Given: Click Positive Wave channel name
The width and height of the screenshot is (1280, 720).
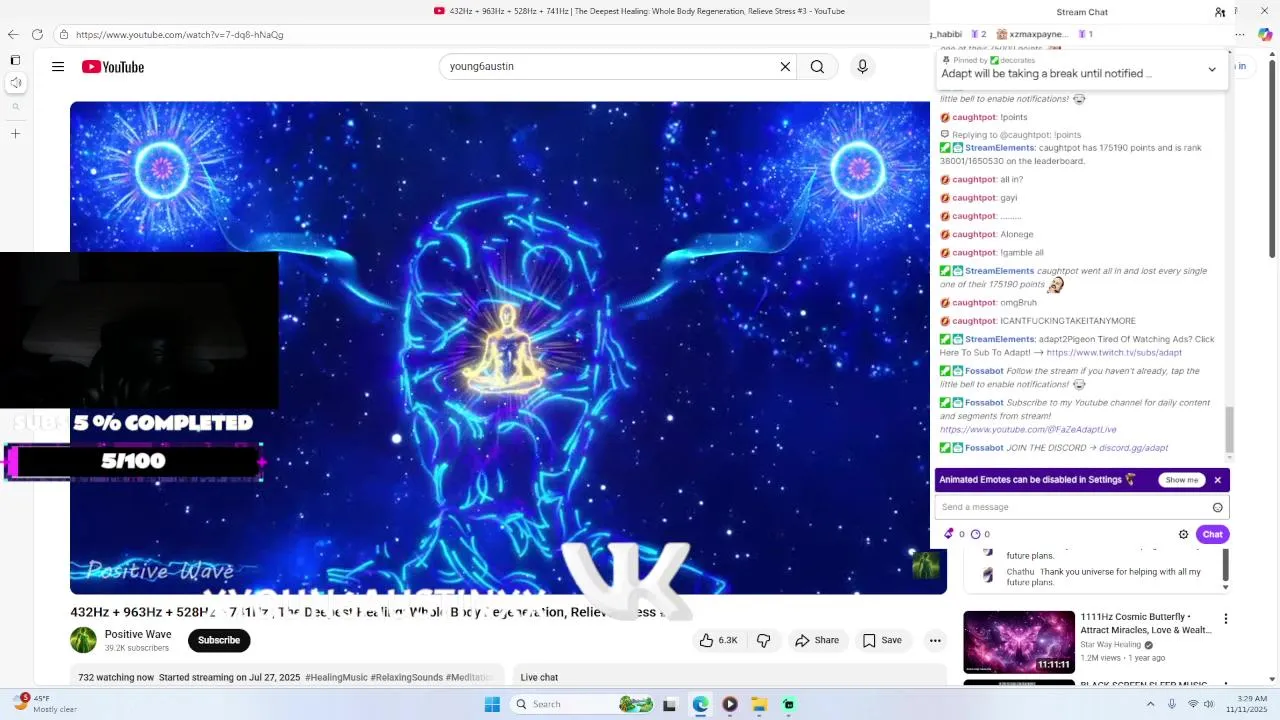Looking at the screenshot, I should pyautogui.click(x=138, y=634).
